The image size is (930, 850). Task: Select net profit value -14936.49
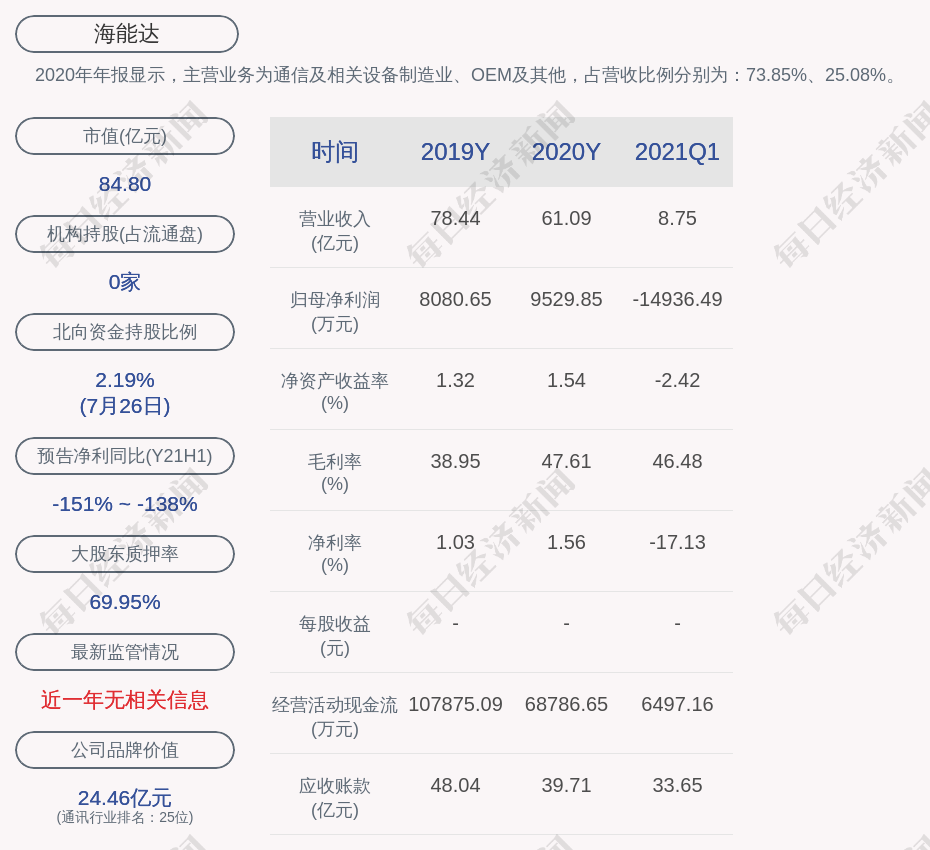pyautogui.click(x=677, y=300)
